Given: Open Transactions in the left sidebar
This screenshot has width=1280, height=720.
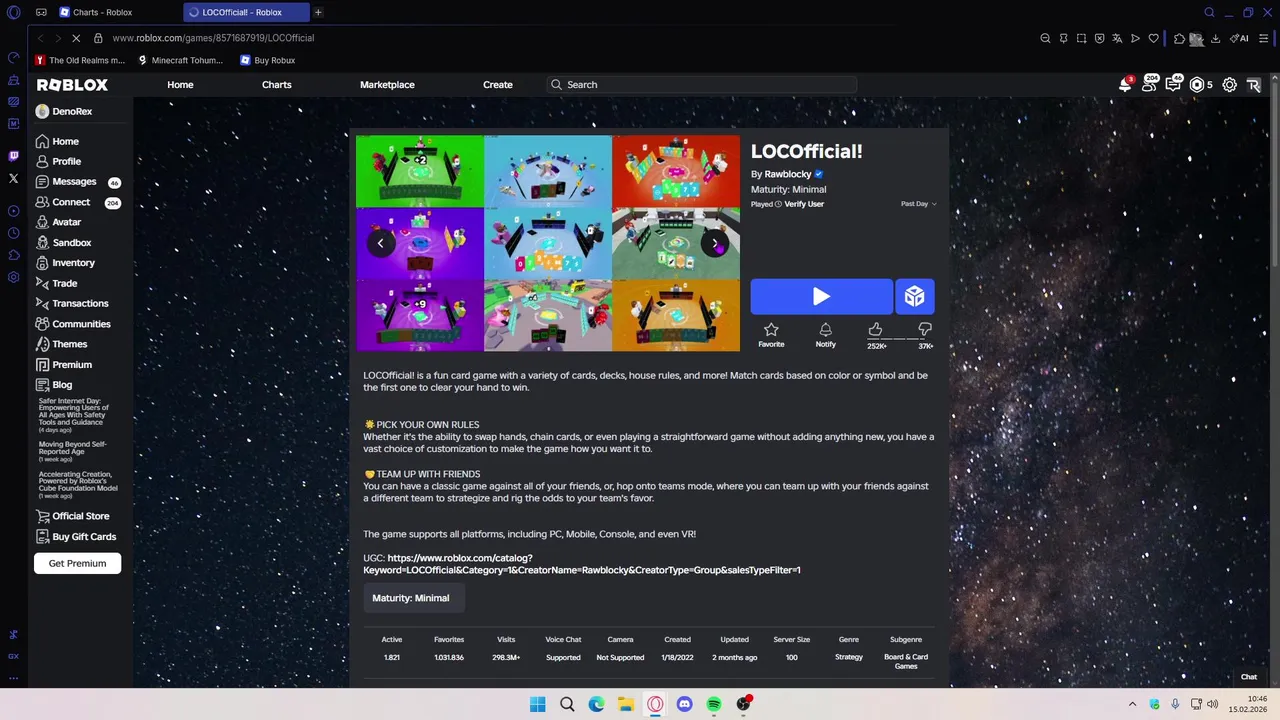Looking at the screenshot, I should click(72, 303).
